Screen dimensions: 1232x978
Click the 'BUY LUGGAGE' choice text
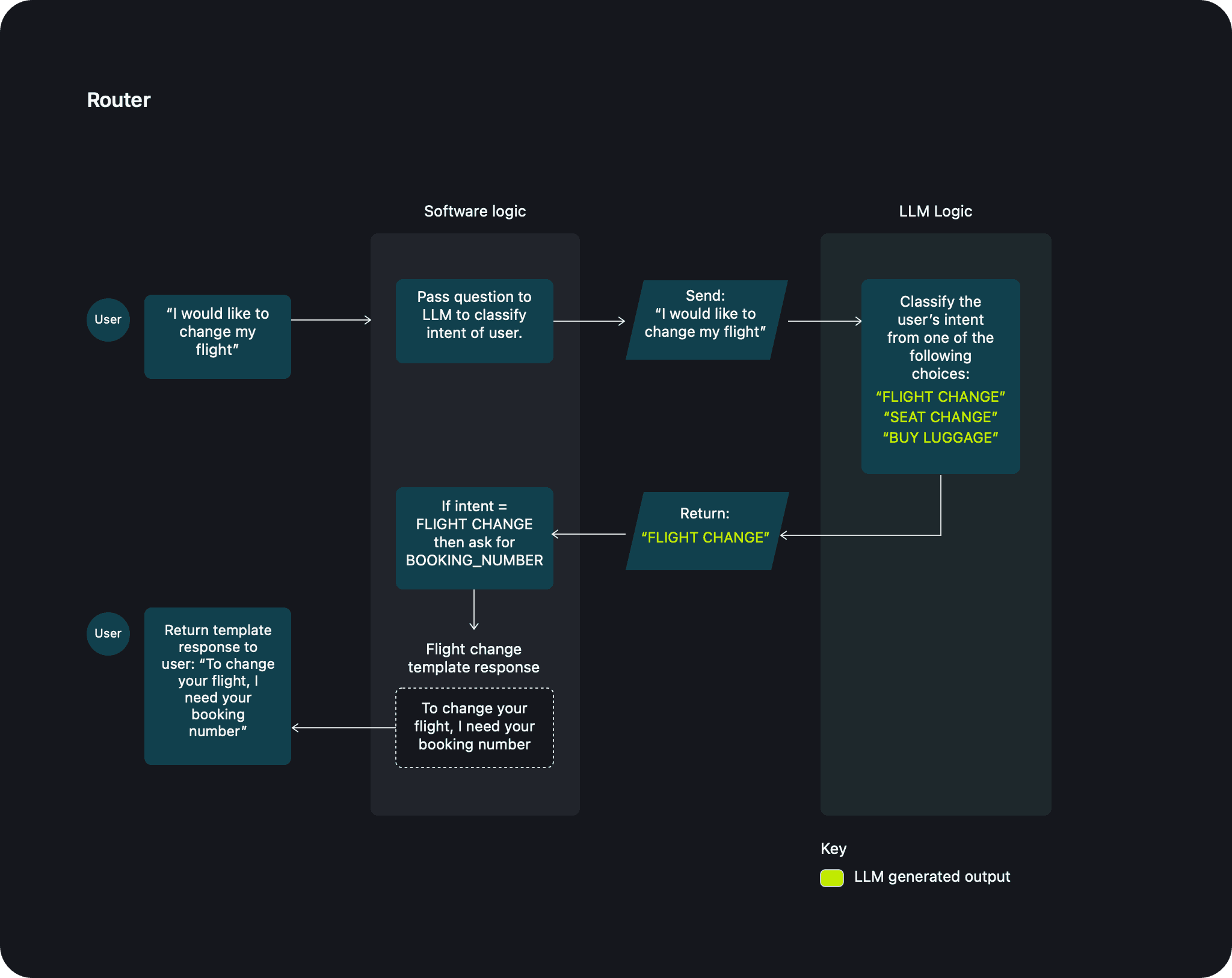[x=941, y=437]
